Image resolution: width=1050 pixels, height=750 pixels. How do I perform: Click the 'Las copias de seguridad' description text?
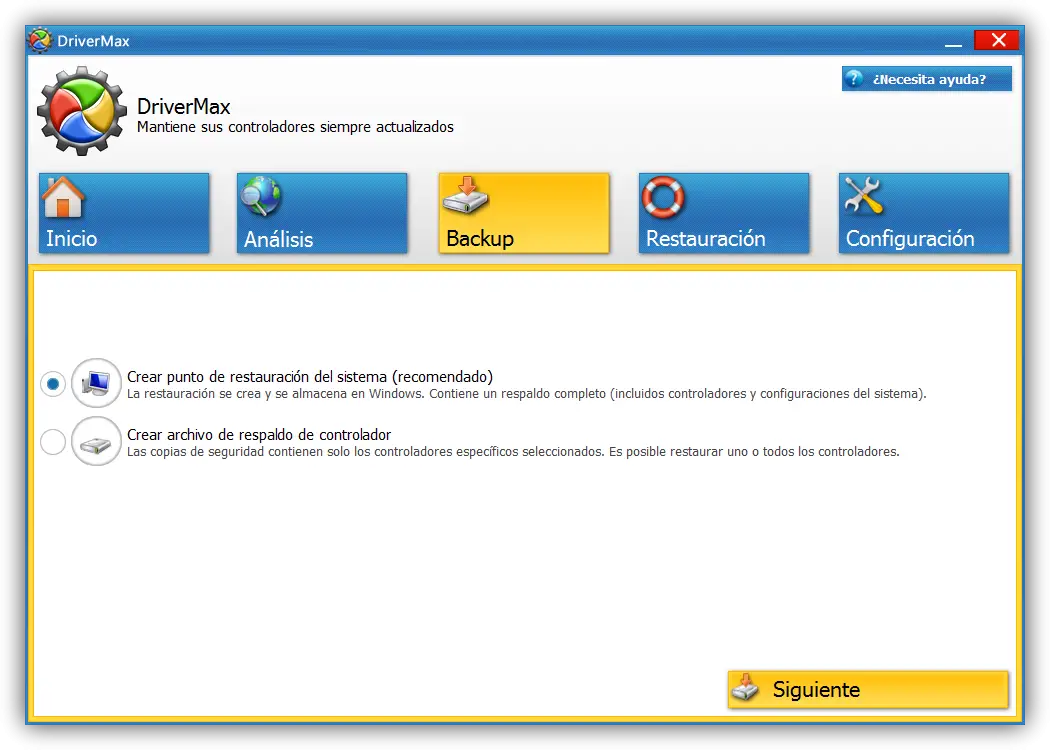coord(513,452)
